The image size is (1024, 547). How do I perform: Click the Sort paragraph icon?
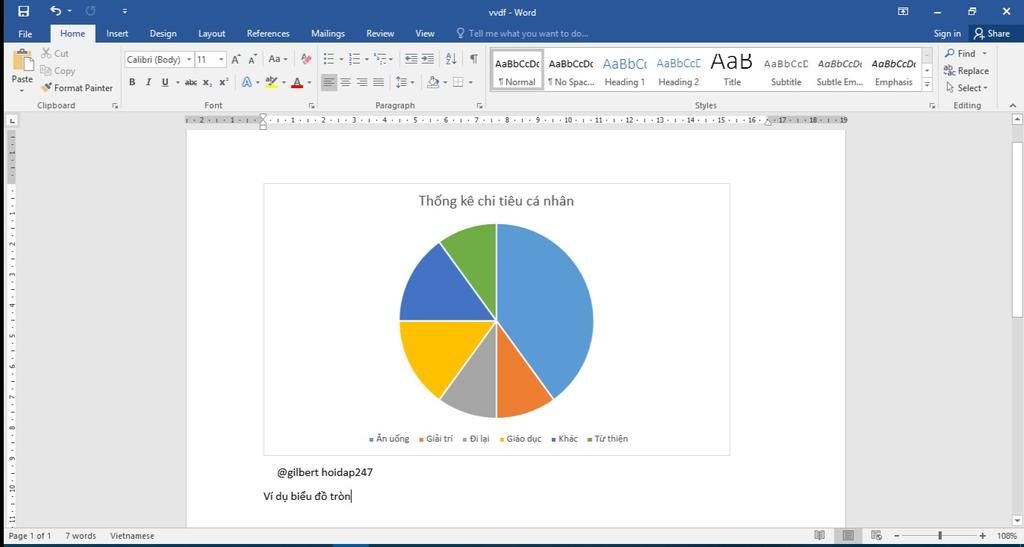[x=451, y=59]
